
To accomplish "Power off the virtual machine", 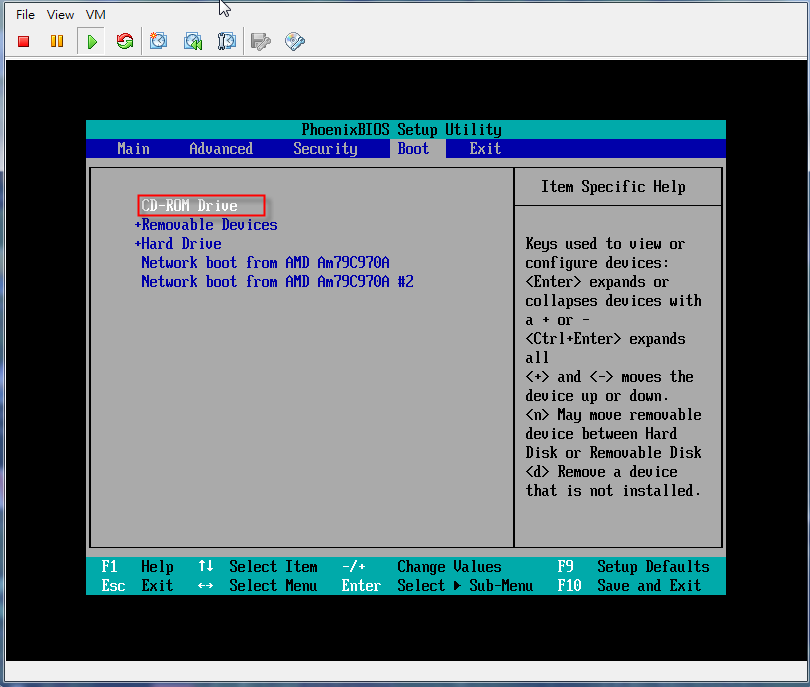I will [22, 41].
